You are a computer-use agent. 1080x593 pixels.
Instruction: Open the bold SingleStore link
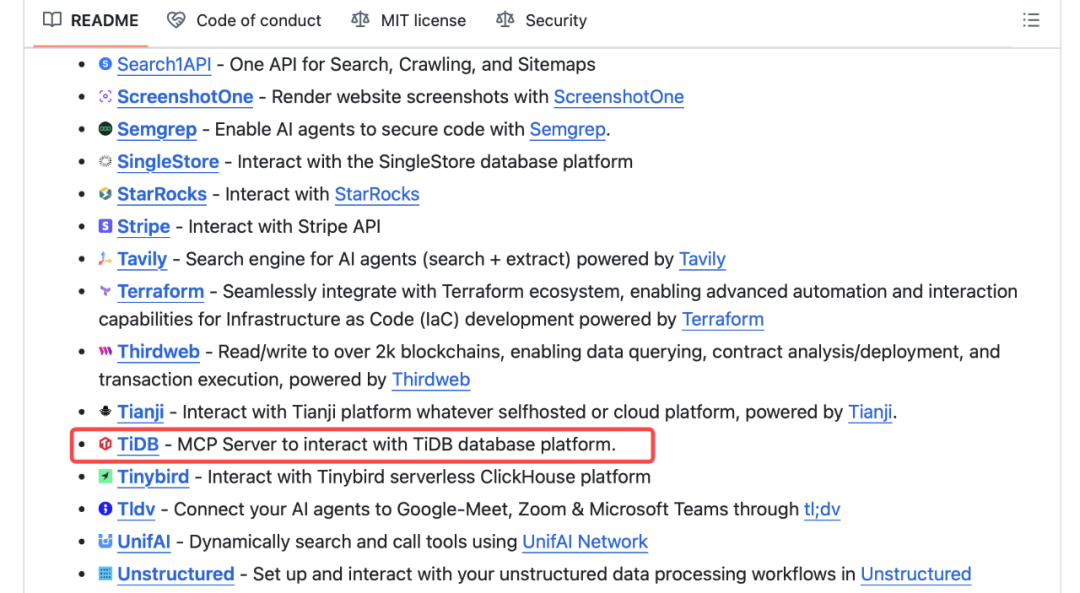(x=168, y=161)
